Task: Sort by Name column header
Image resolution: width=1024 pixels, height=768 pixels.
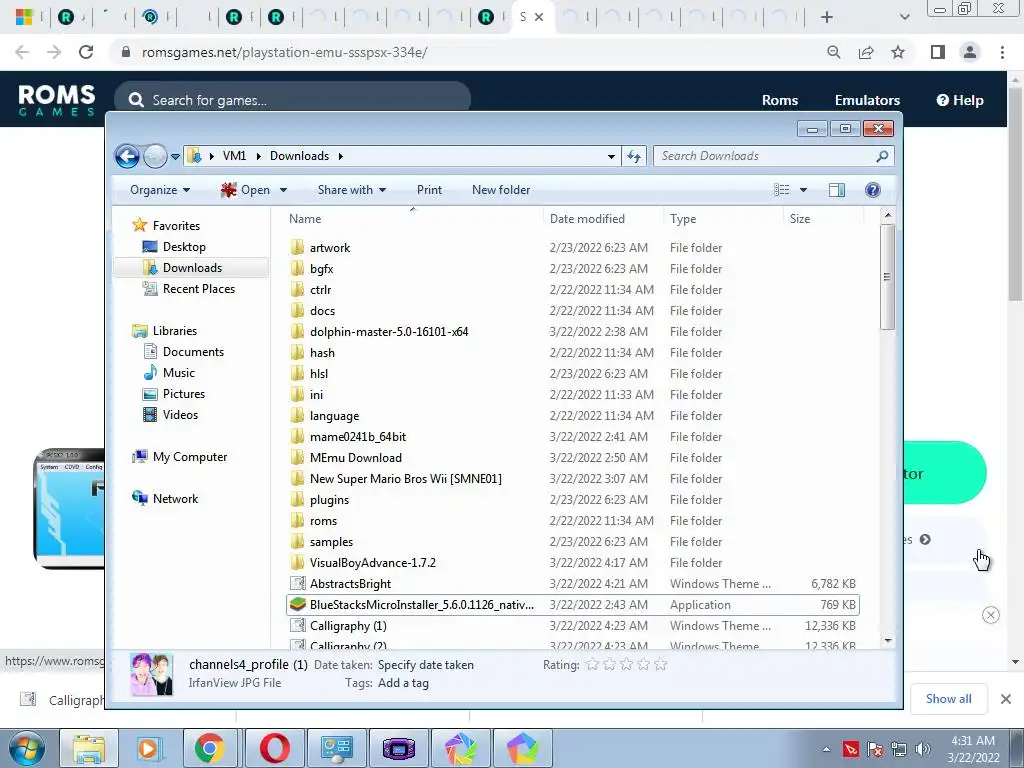Action: (x=413, y=219)
